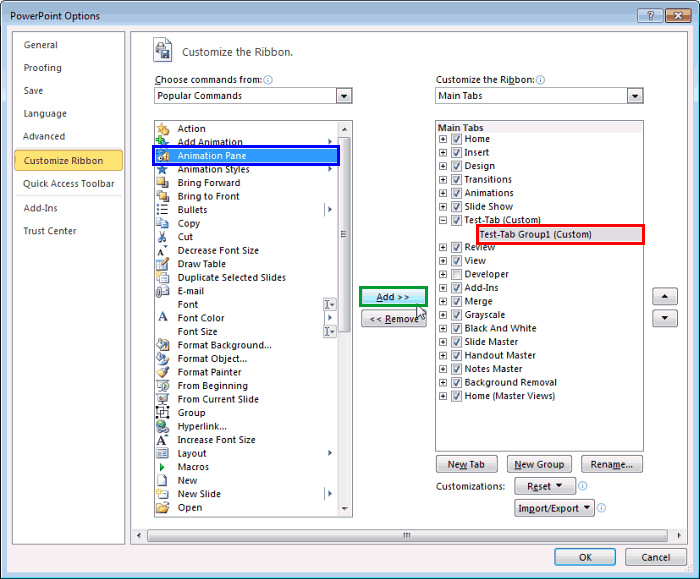Open the Trust Center category
Image resolution: width=700 pixels, height=579 pixels.
pos(50,231)
